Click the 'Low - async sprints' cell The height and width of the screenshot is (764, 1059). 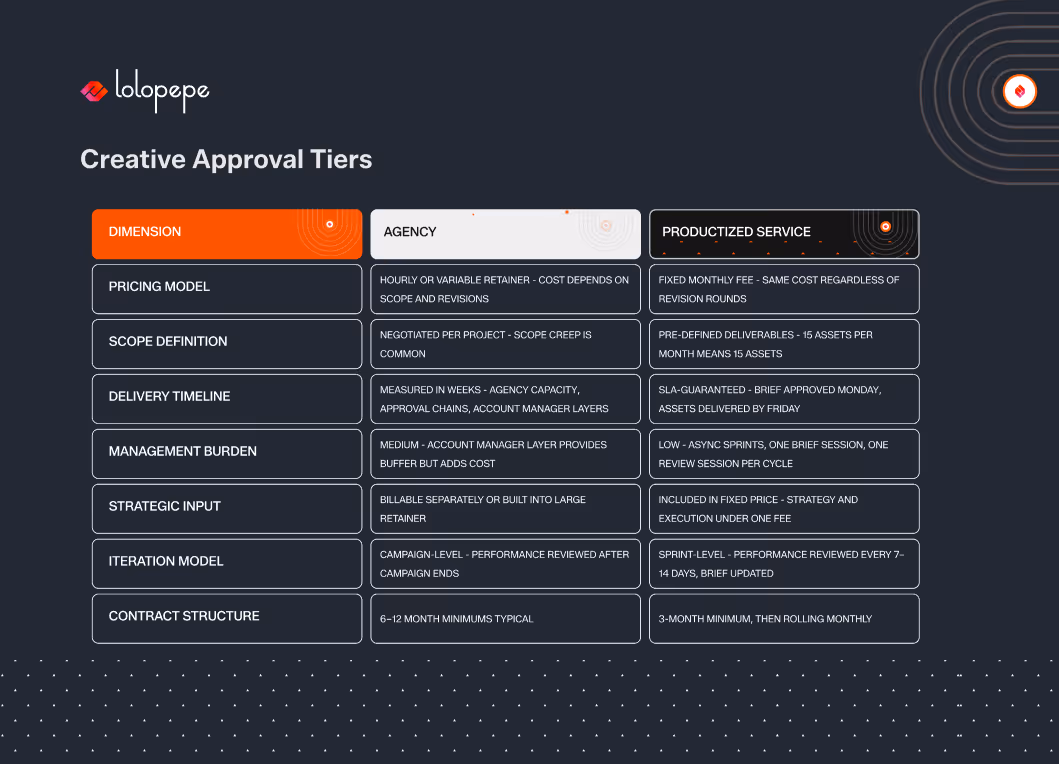(x=784, y=454)
